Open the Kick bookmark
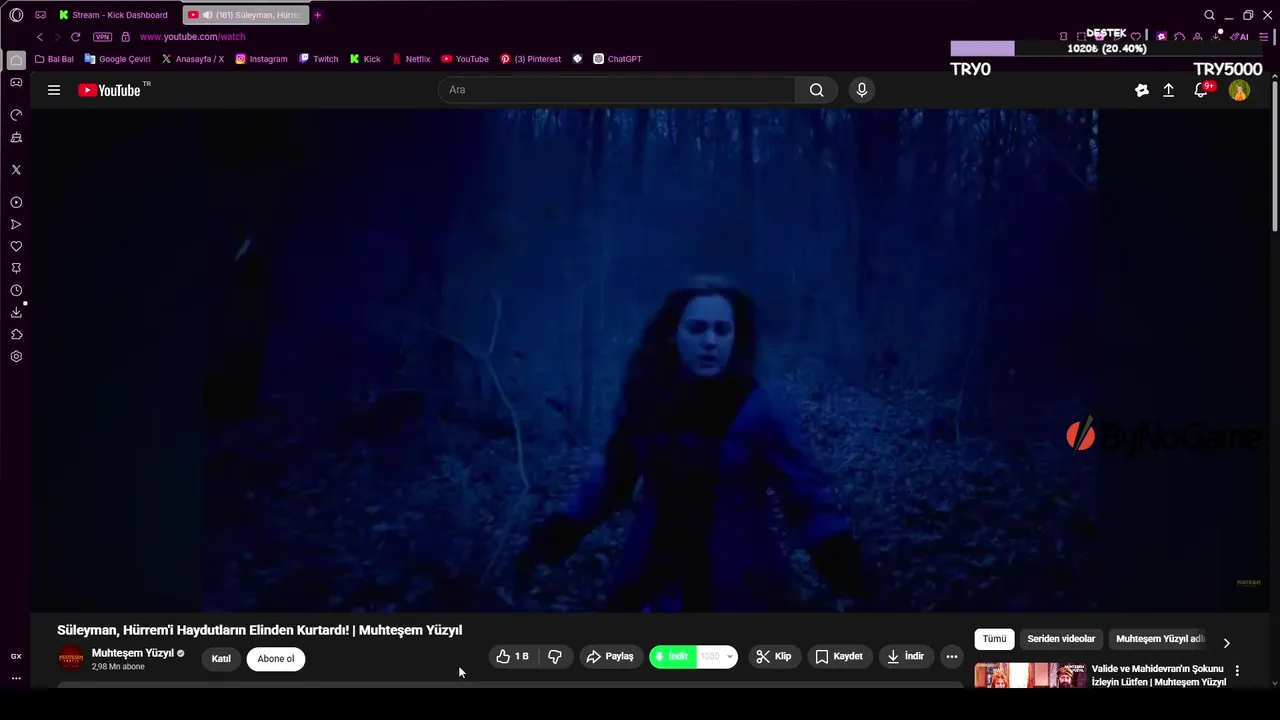 coord(365,59)
